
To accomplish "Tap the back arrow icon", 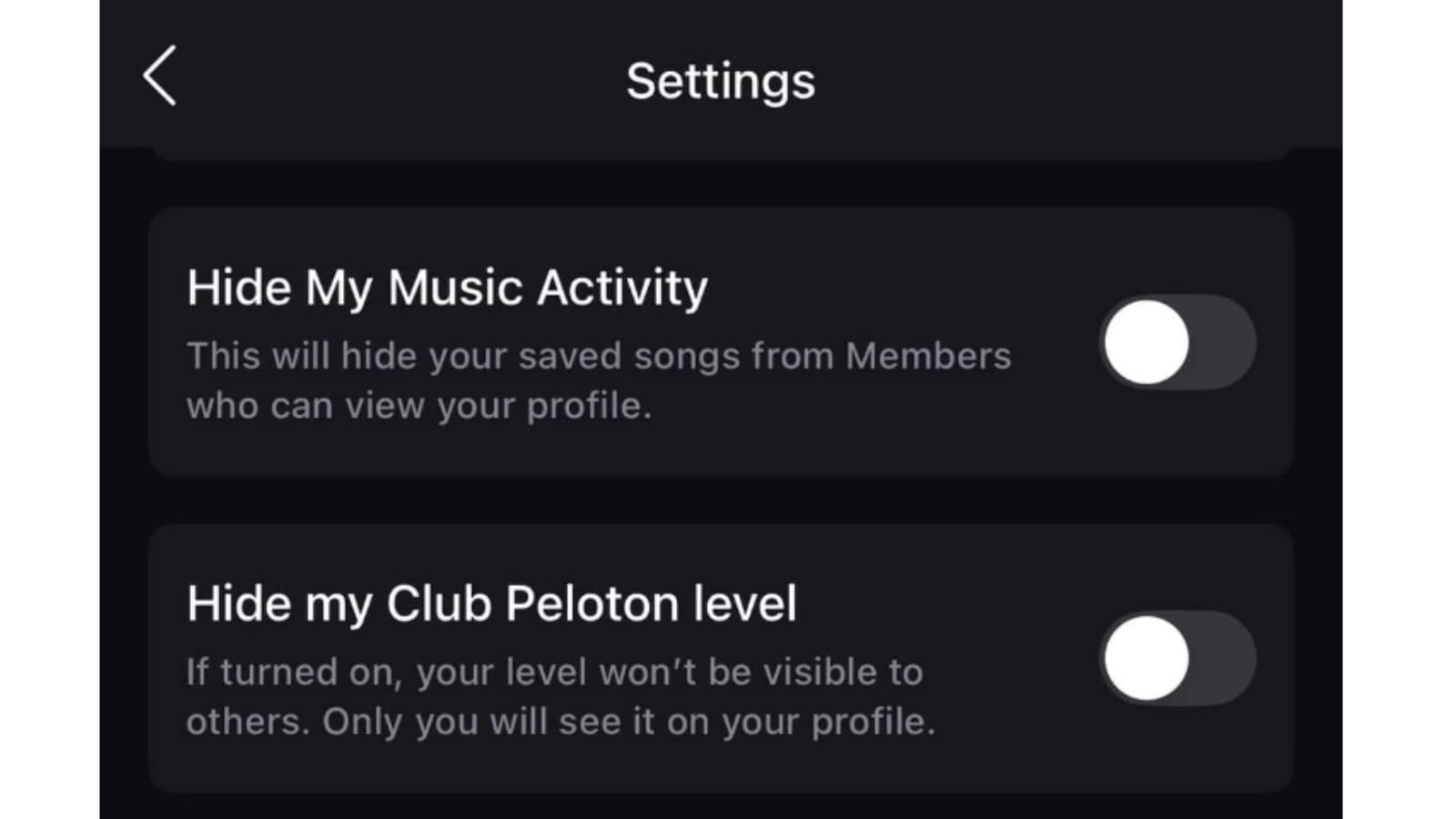I will point(160,76).
